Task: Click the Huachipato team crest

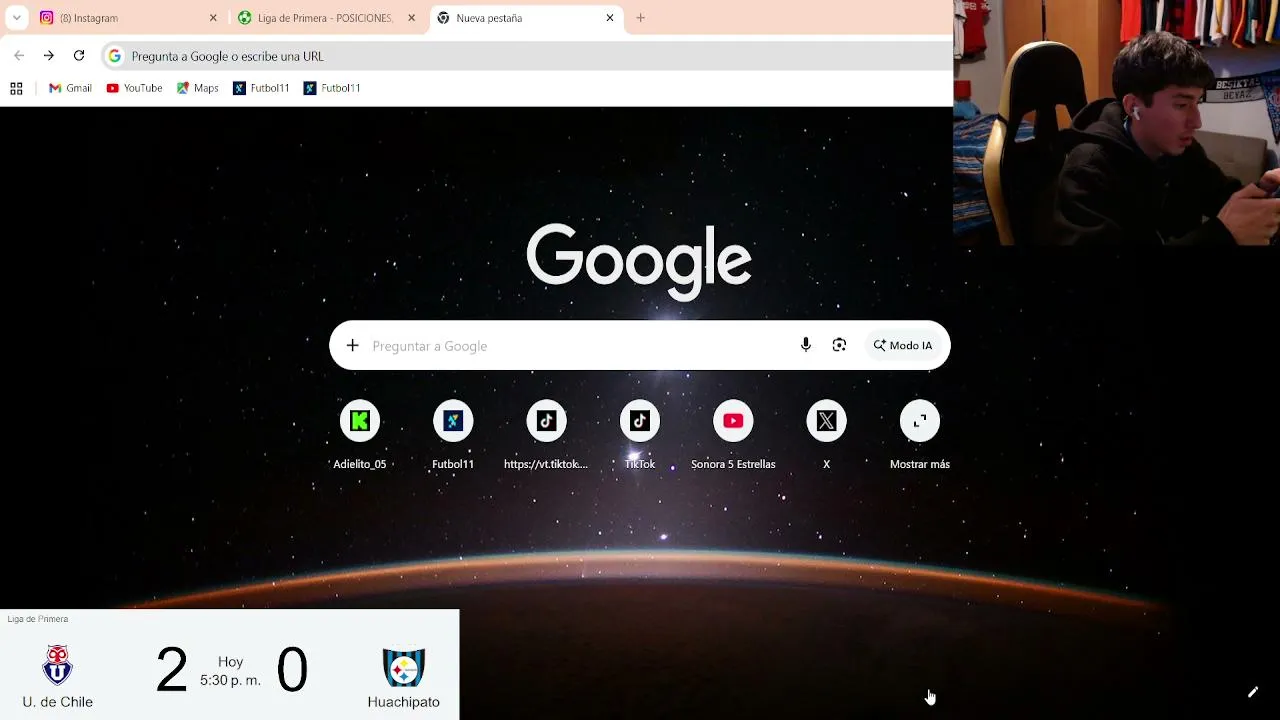Action: (404, 667)
